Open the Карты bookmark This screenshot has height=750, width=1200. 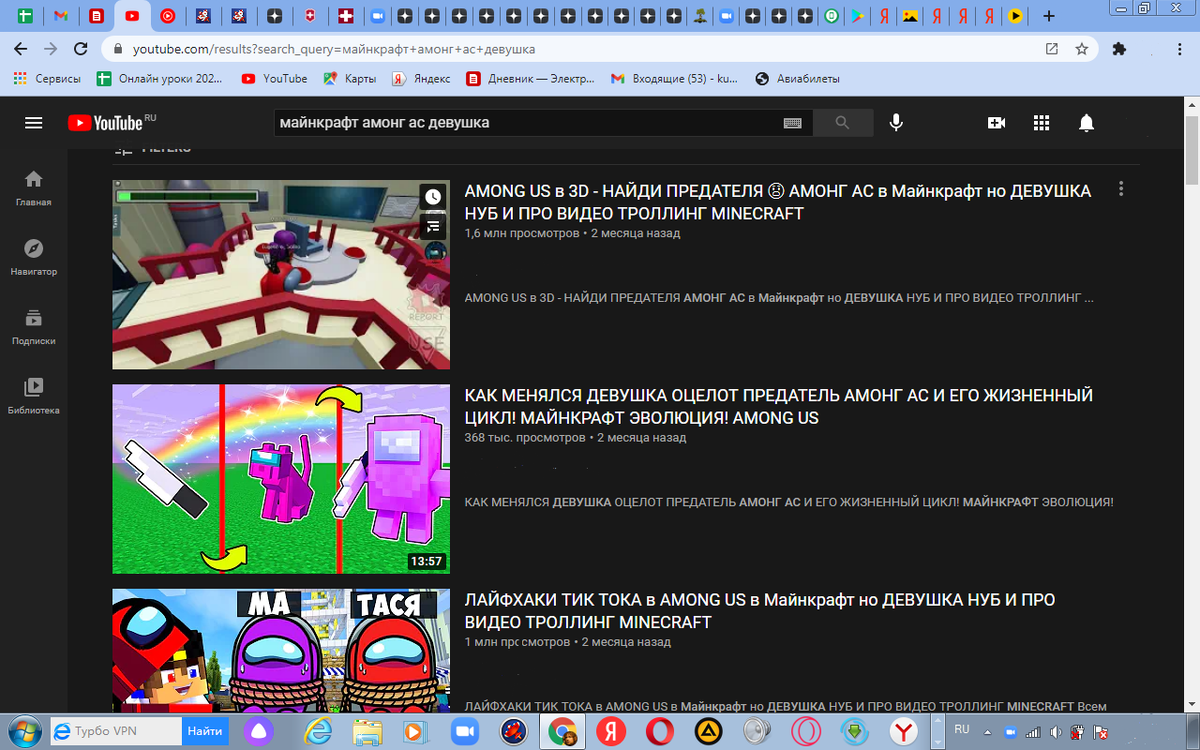[x=350, y=78]
